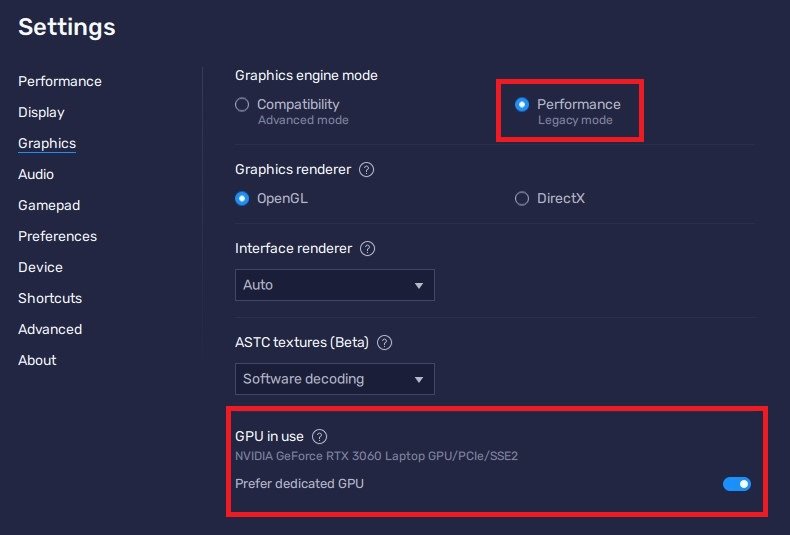Choose the DirectX graphics renderer
This screenshot has width=790, height=535.
click(522, 199)
